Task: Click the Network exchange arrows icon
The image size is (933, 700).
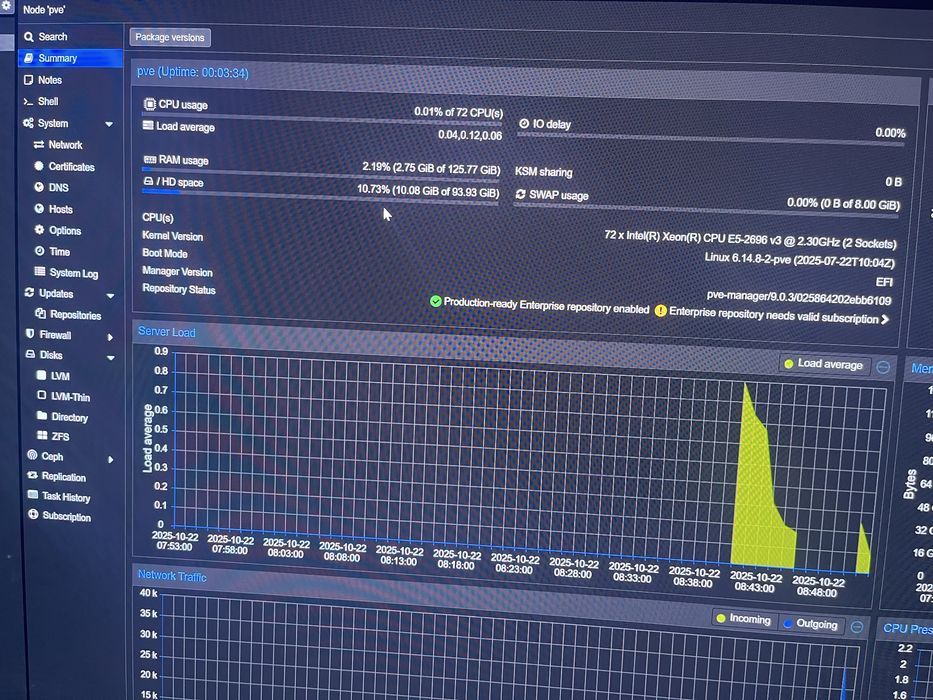Action: tap(39, 145)
